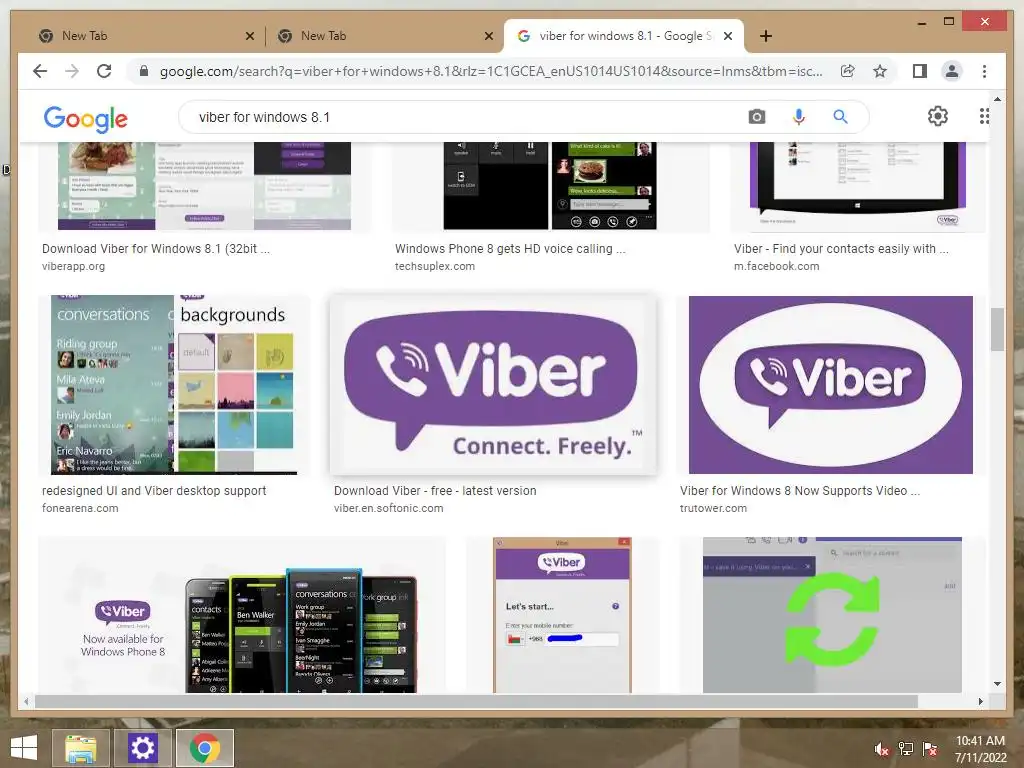Open Download Viber for Windows 8.1 (32bit result
1024x768 pixels.
pyautogui.click(x=156, y=249)
